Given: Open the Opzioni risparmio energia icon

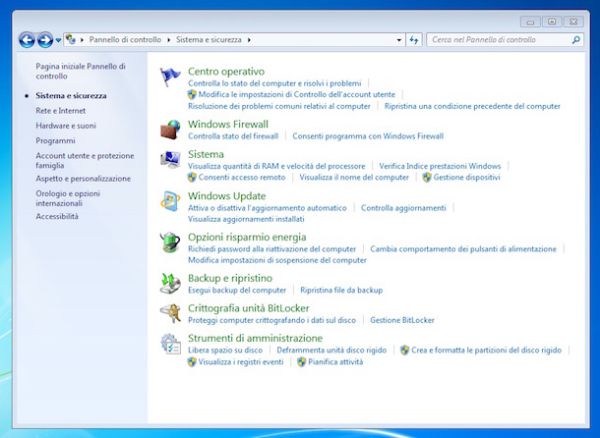Looking at the screenshot, I should [x=171, y=243].
